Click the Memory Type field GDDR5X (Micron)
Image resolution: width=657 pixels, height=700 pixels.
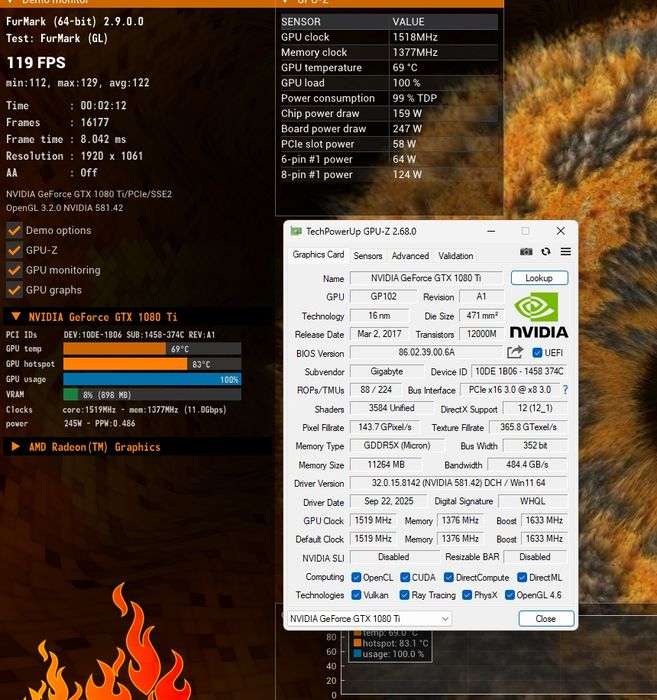[397, 446]
